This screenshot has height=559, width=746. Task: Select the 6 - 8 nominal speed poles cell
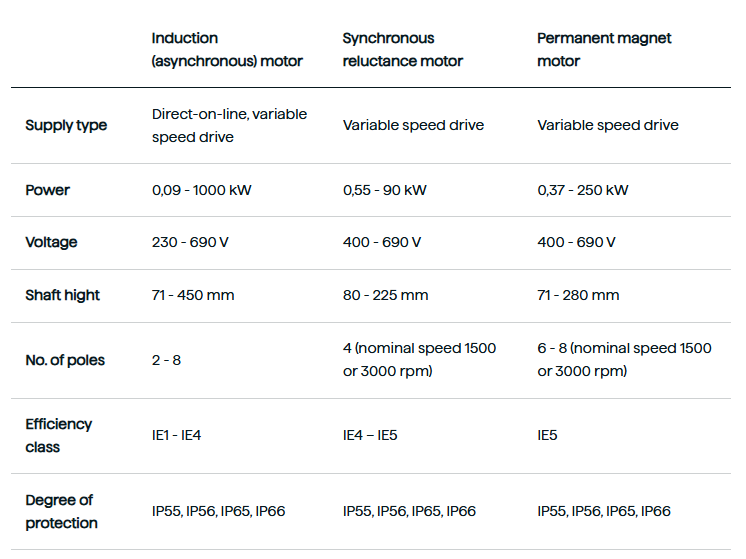(x=624, y=360)
